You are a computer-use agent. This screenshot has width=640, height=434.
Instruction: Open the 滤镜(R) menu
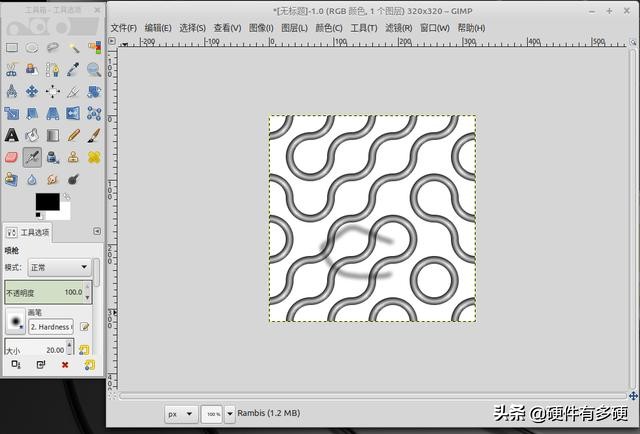pyautogui.click(x=398, y=28)
